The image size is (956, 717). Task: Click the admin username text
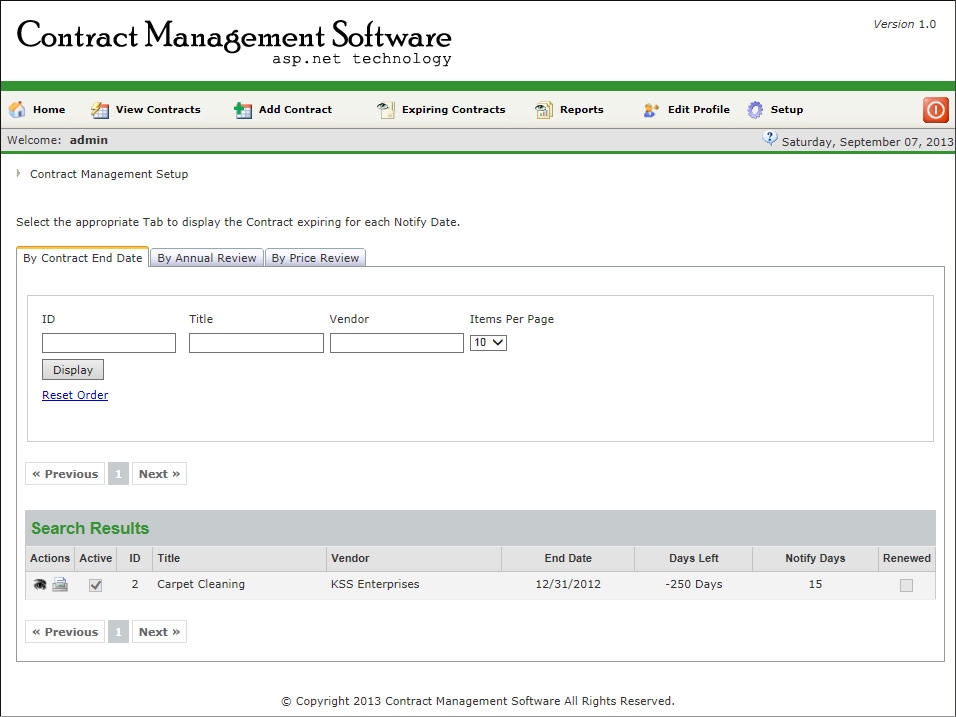point(88,140)
